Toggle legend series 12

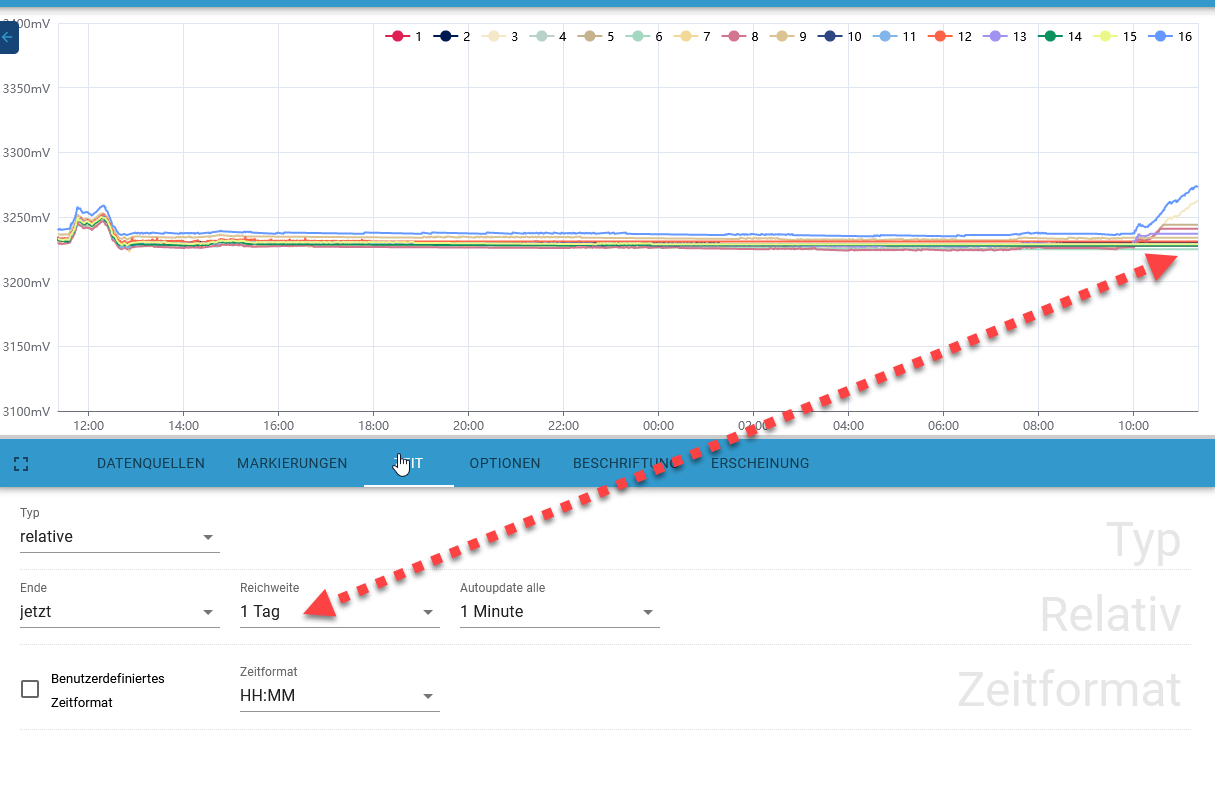(x=949, y=36)
